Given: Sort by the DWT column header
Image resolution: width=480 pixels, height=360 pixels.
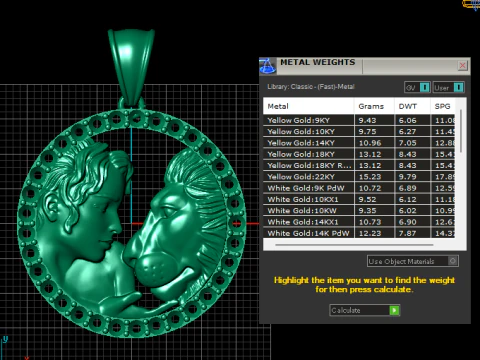Looking at the screenshot, I should pyautogui.click(x=412, y=106).
